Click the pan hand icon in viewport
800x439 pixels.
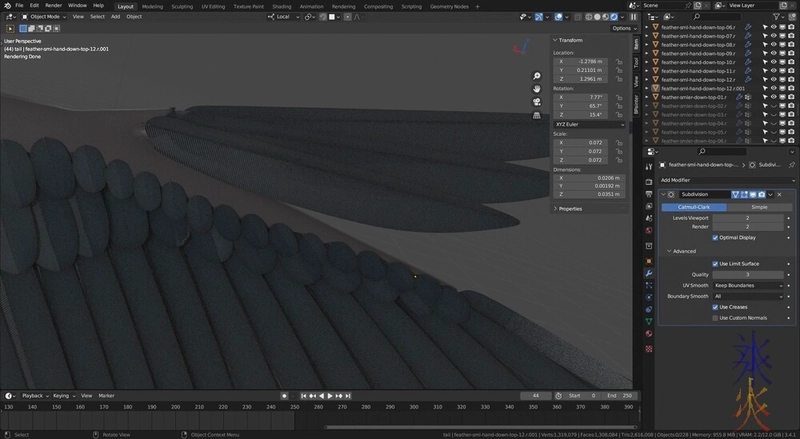coord(537,88)
